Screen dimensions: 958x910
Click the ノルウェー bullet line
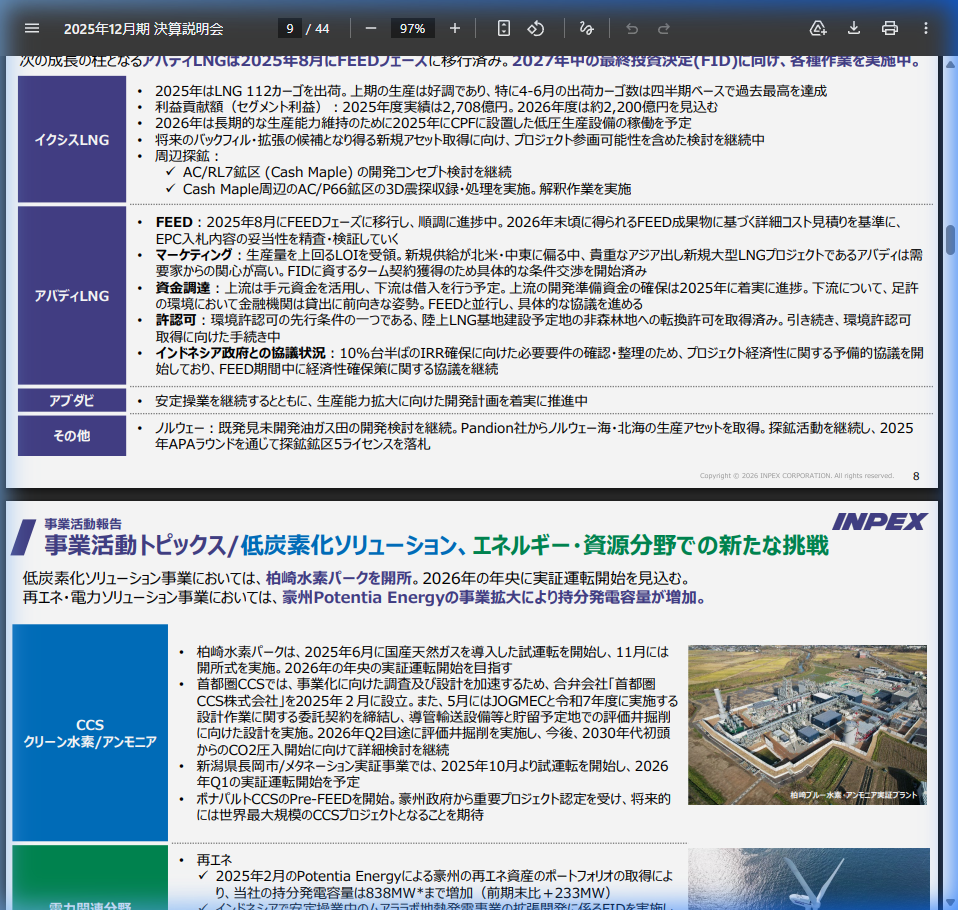[x=534, y=436]
